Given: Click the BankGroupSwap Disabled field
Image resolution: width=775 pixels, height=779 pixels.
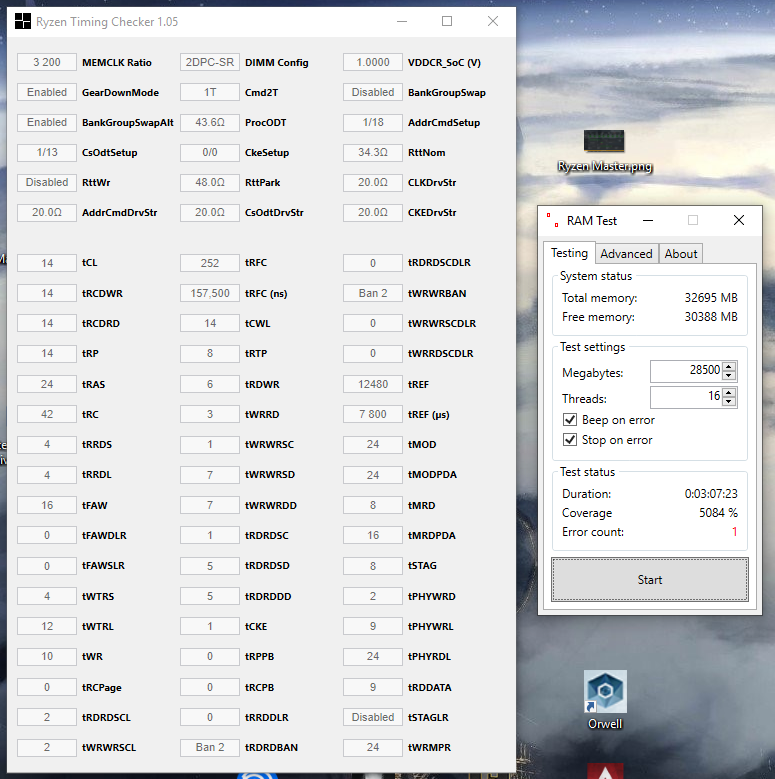Looking at the screenshot, I should coord(373,92).
